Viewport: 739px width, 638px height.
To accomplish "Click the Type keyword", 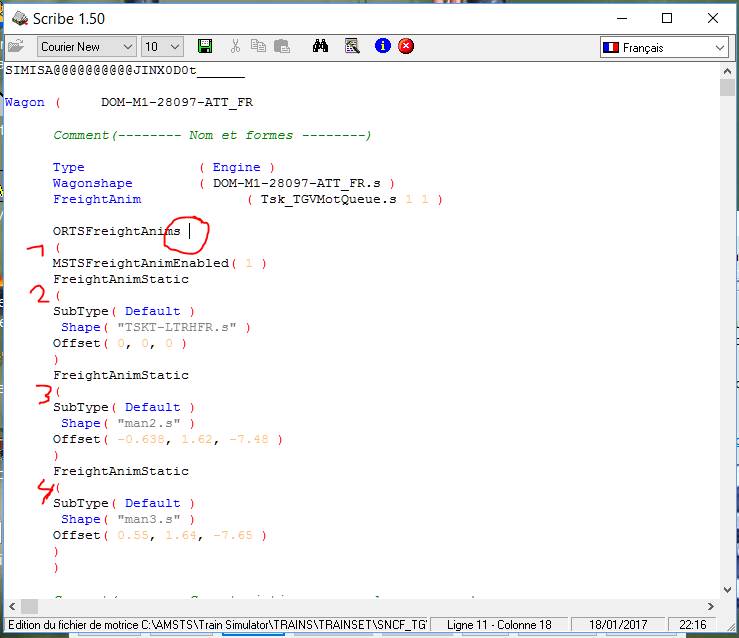I will click(68, 167).
